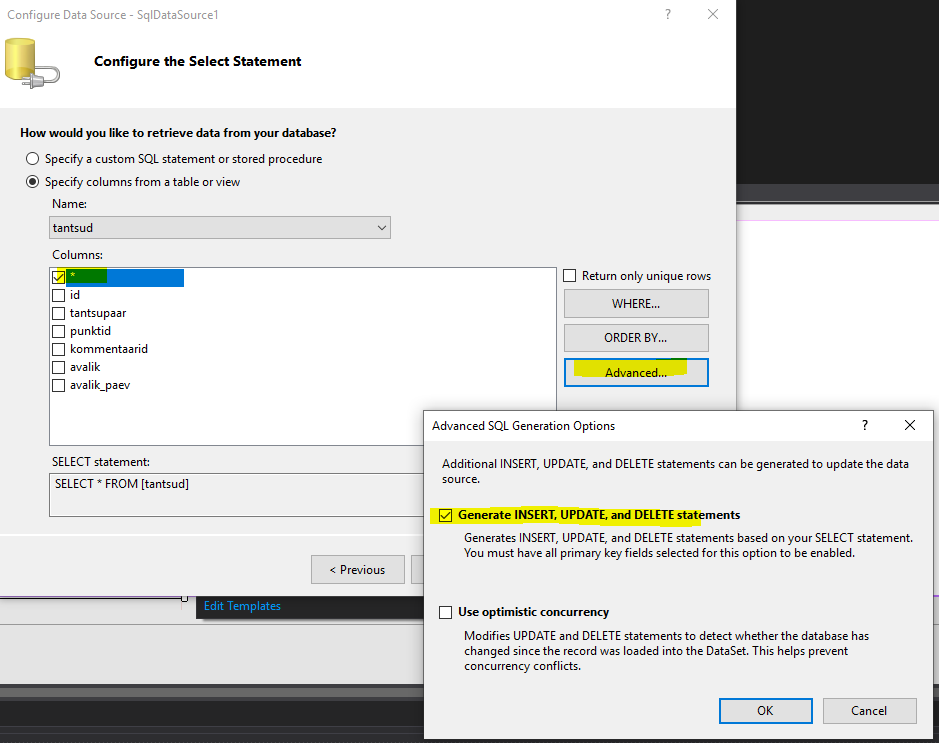
Task: Click the Edit Templates link
Action: 242,606
